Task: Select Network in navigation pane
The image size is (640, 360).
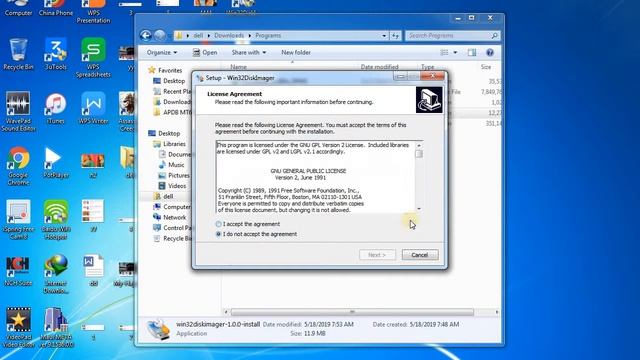Action: pyautogui.click(x=170, y=217)
